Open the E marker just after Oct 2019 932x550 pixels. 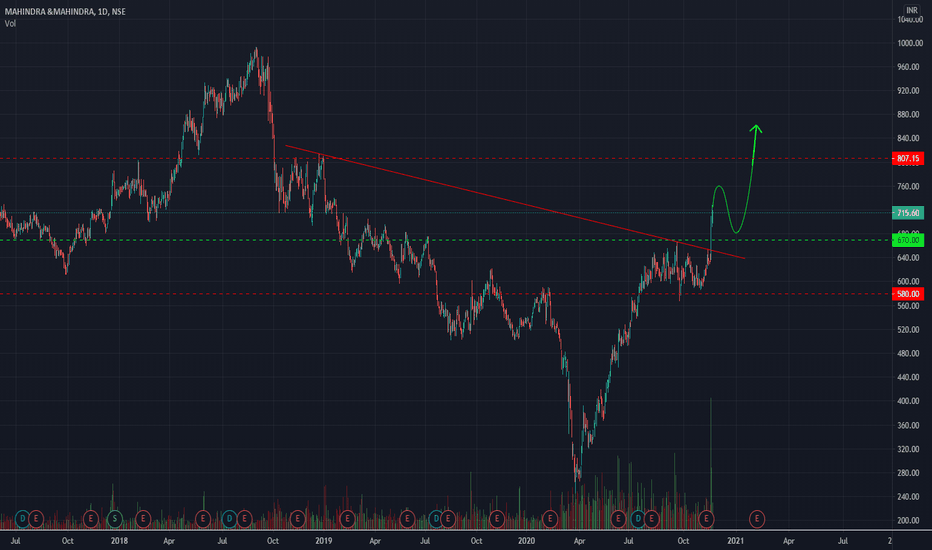click(496, 519)
